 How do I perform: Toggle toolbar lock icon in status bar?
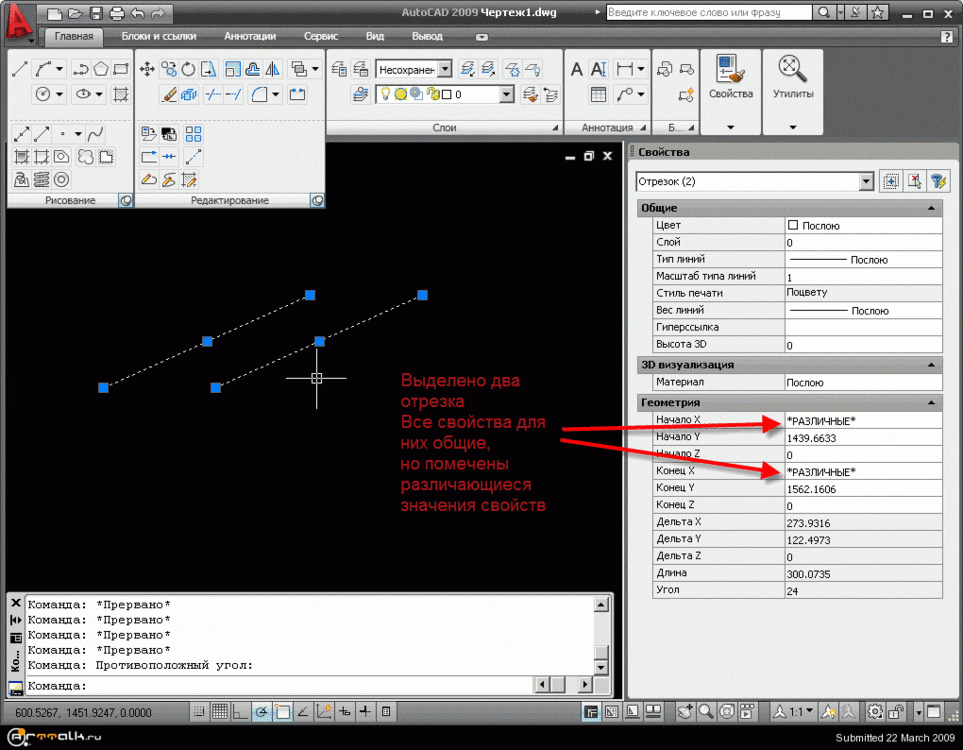(x=897, y=712)
